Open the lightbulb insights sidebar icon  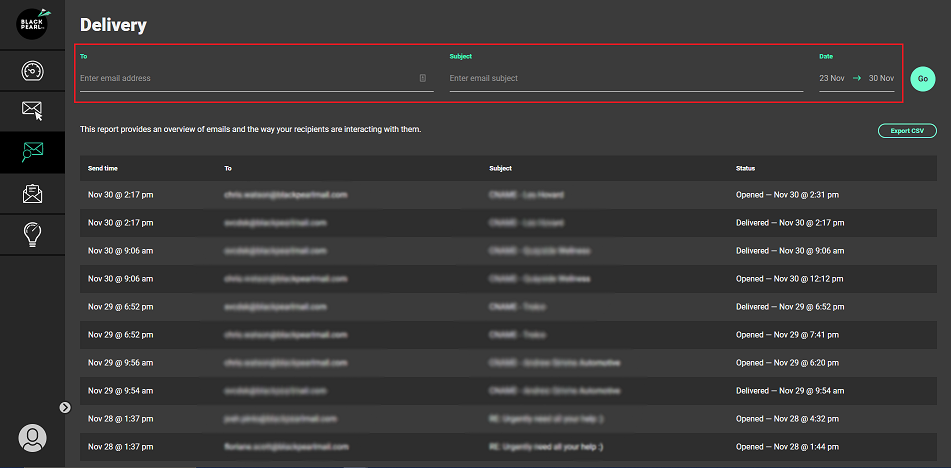coord(32,235)
